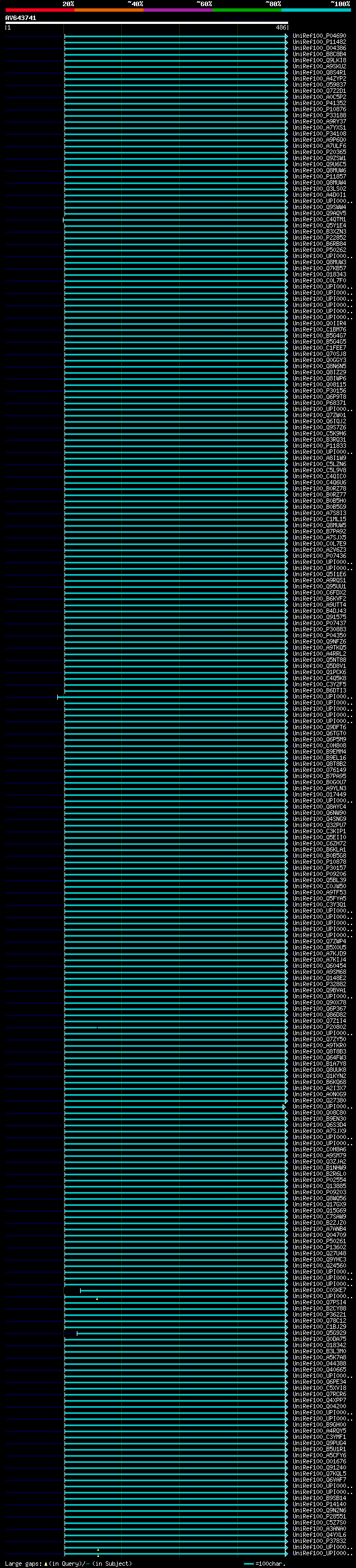This screenshot has width=356, height=1568.
Task: Select the UniRef100_P36221 label
Action: pos(319,1315)
